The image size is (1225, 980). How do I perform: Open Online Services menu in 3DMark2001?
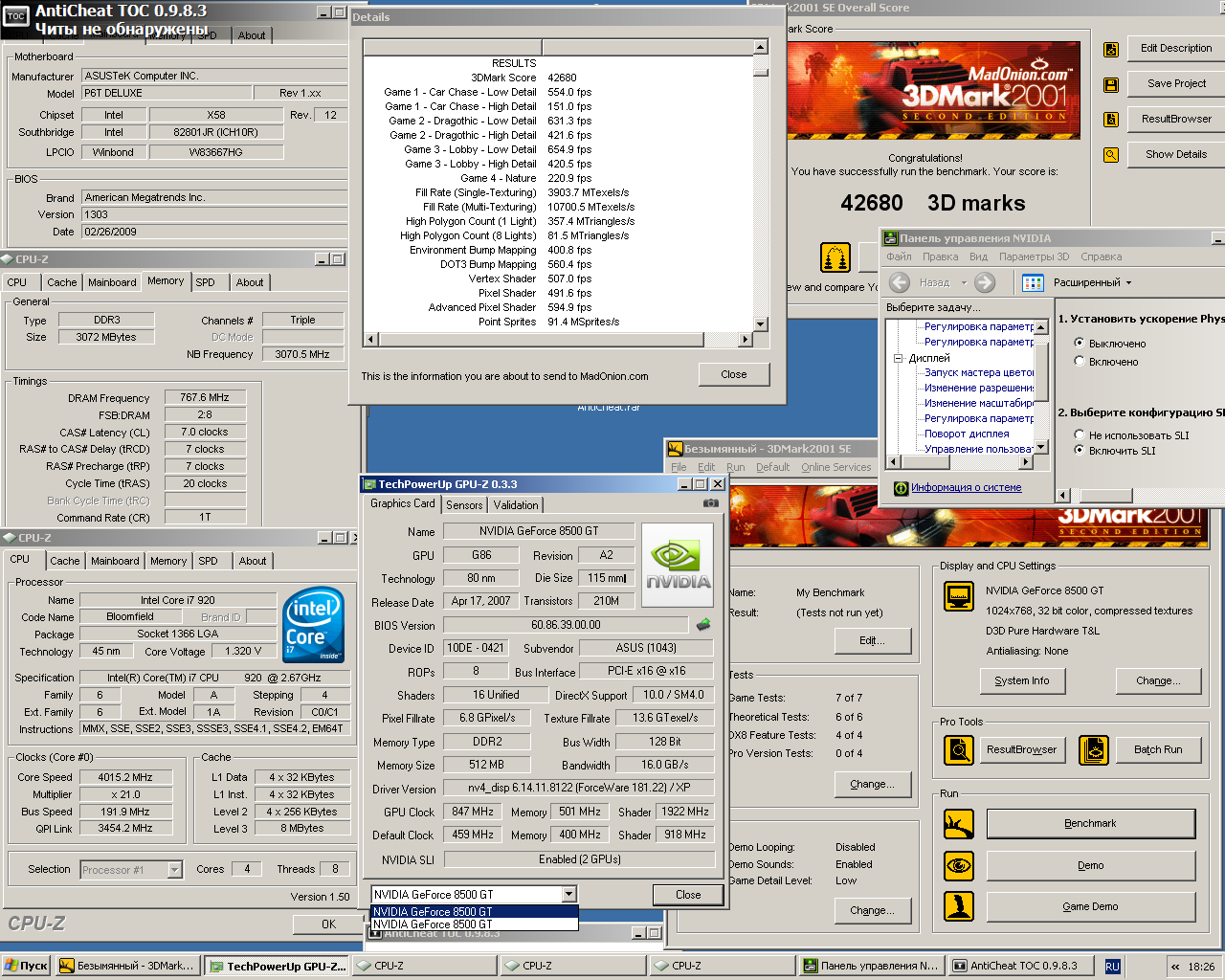click(x=836, y=467)
